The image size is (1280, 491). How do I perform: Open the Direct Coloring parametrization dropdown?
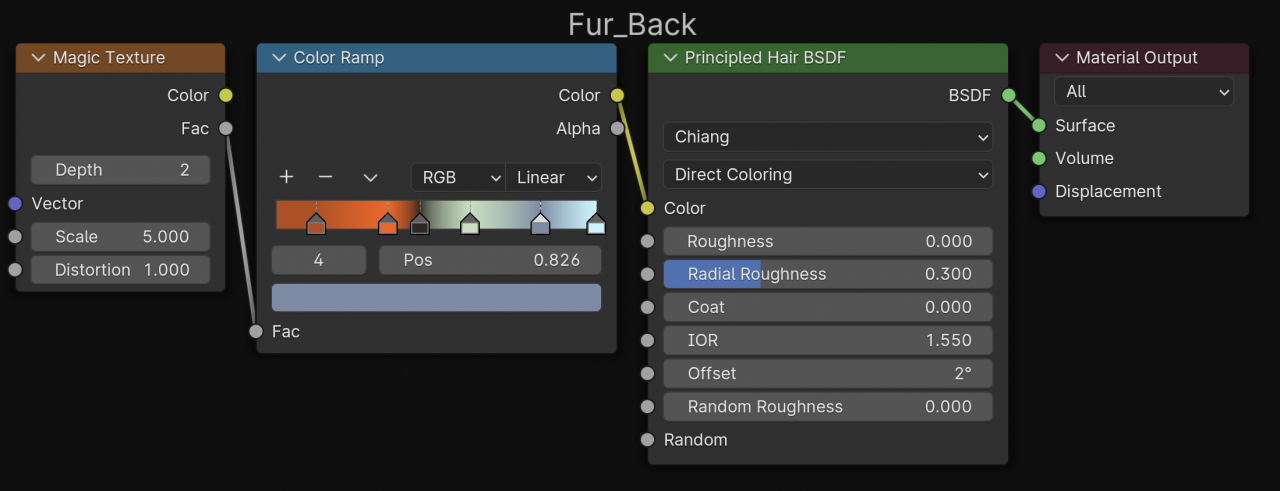coord(827,174)
